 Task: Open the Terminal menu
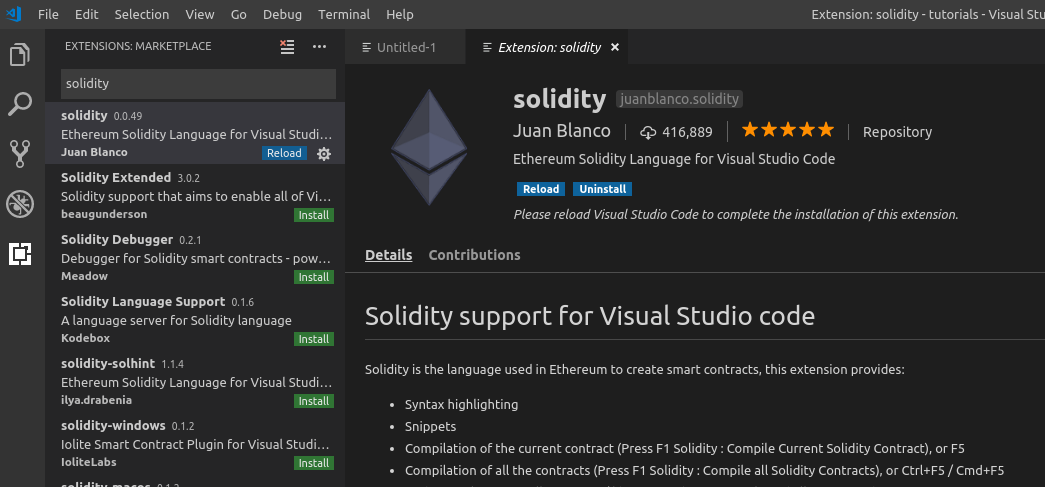click(x=343, y=15)
